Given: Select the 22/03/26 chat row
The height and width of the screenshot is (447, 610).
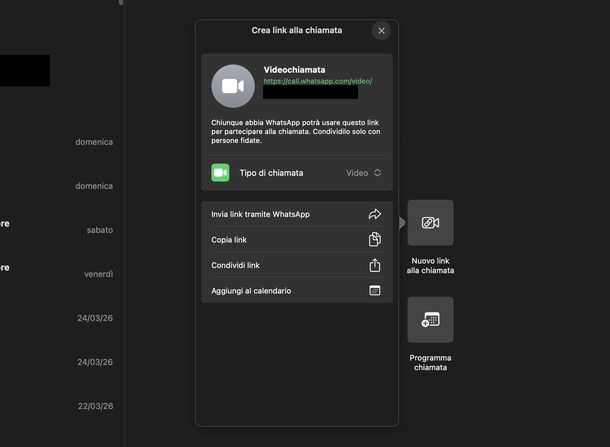Looking at the screenshot, I should [x=95, y=406].
